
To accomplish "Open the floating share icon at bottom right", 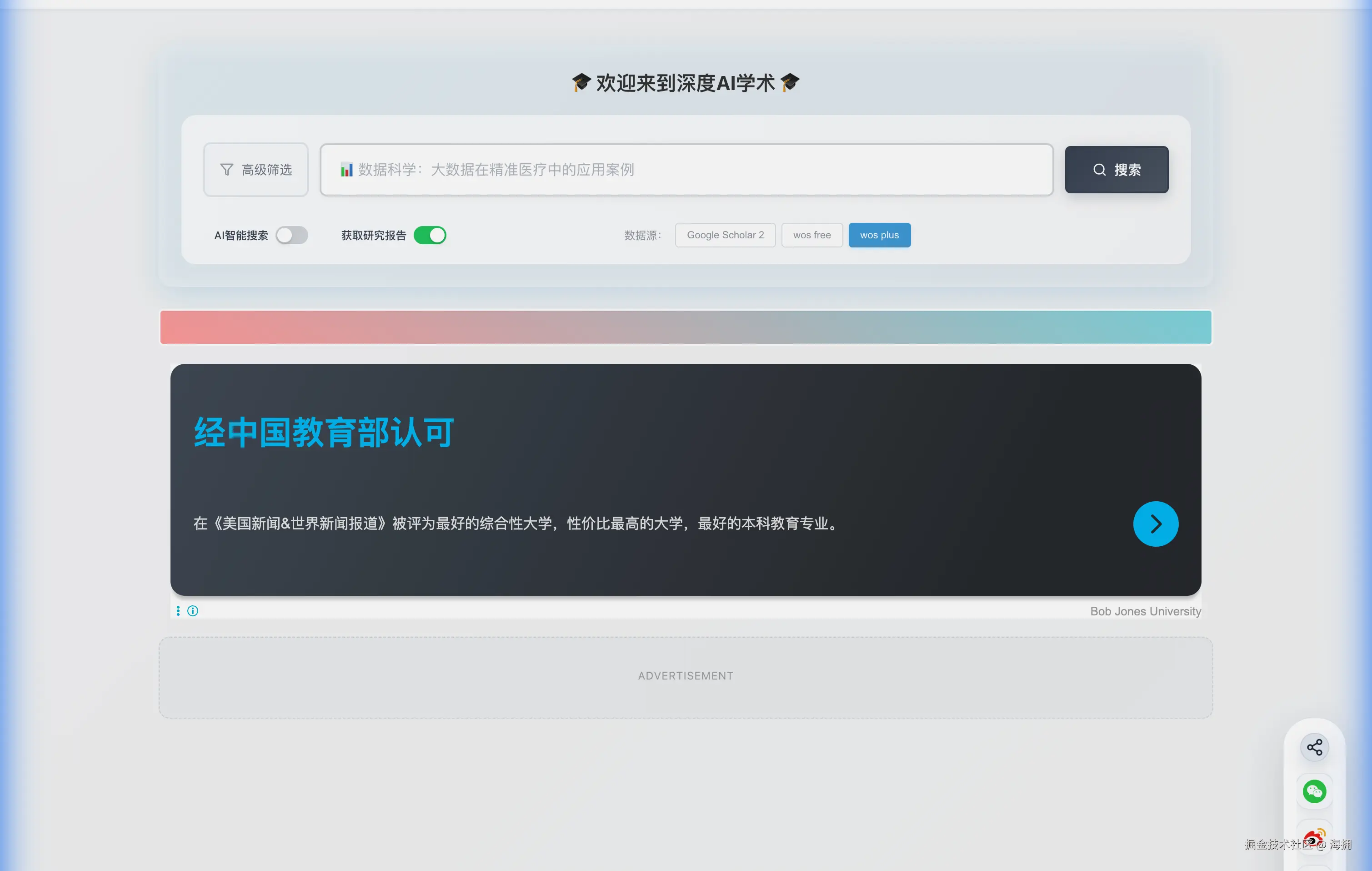I will (x=1314, y=747).
